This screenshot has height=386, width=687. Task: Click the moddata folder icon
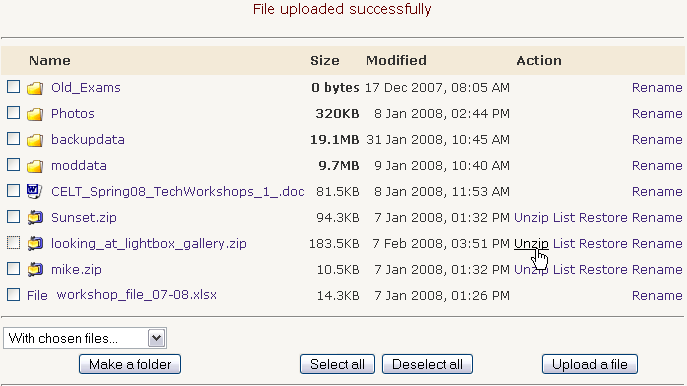click(35, 166)
